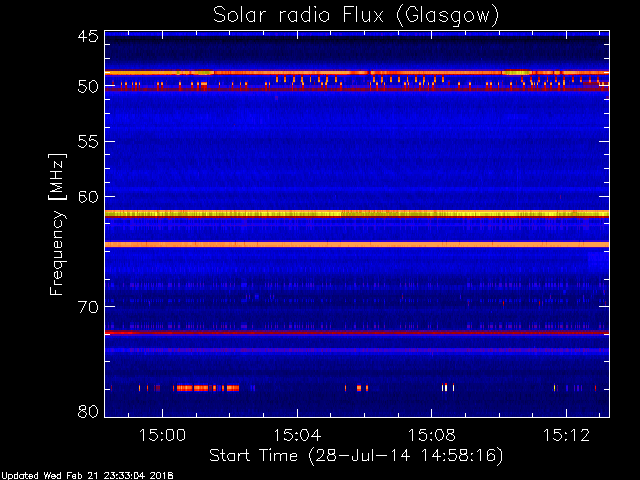Click the 'Frequency [MHz]' axis label
Screen dimensions: 640x480
coord(57,224)
